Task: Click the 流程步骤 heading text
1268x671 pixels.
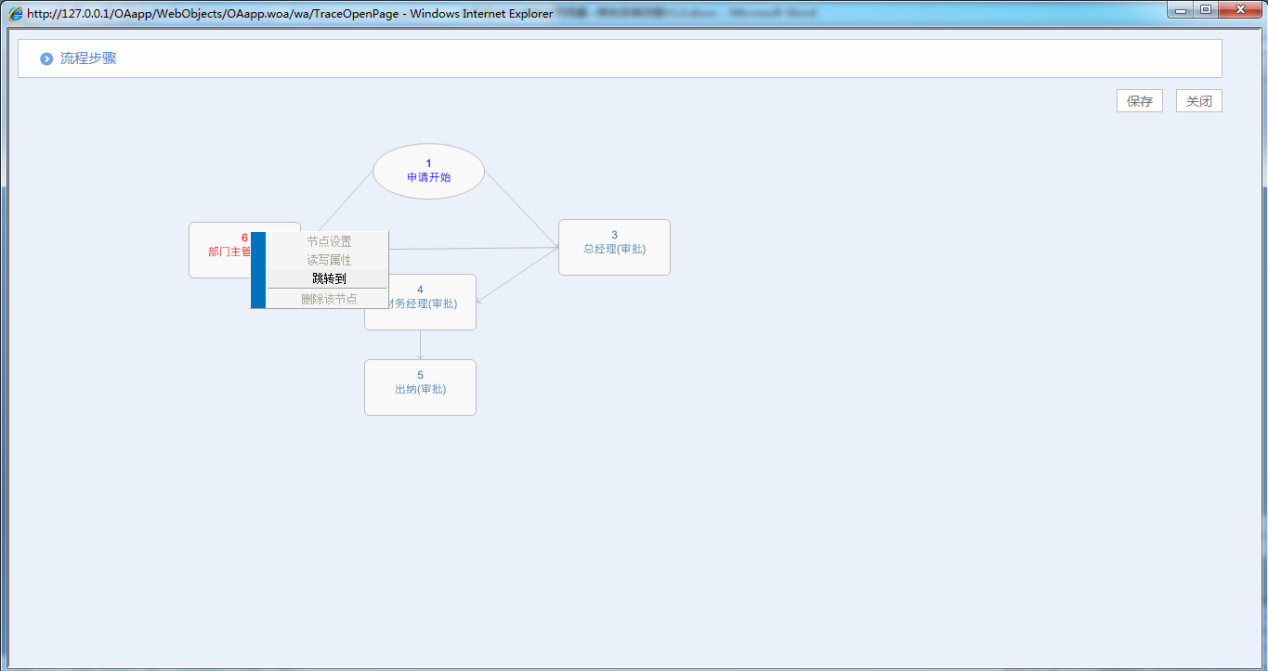Action: (88, 59)
